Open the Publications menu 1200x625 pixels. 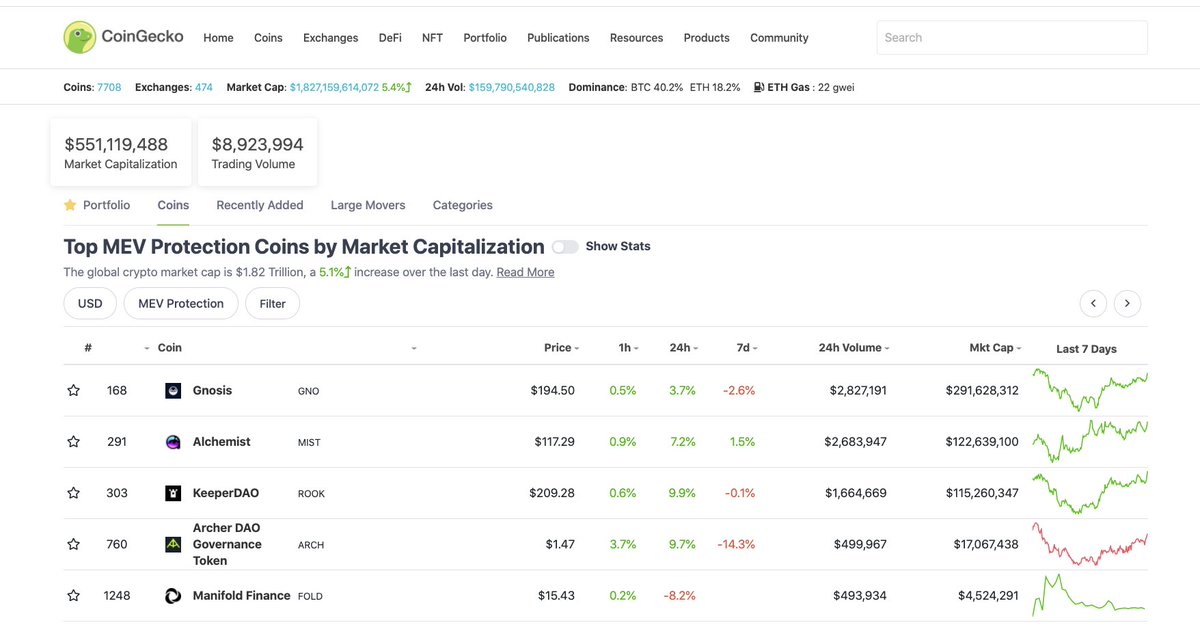pyautogui.click(x=558, y=38)
